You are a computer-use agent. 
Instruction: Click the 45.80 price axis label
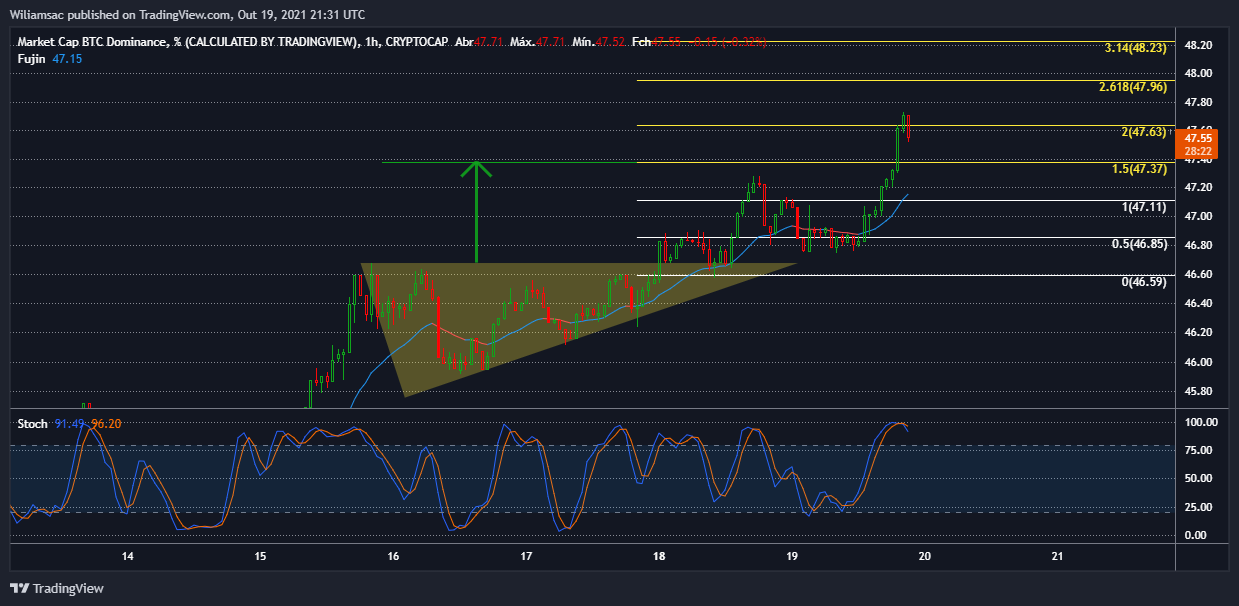1199,391
